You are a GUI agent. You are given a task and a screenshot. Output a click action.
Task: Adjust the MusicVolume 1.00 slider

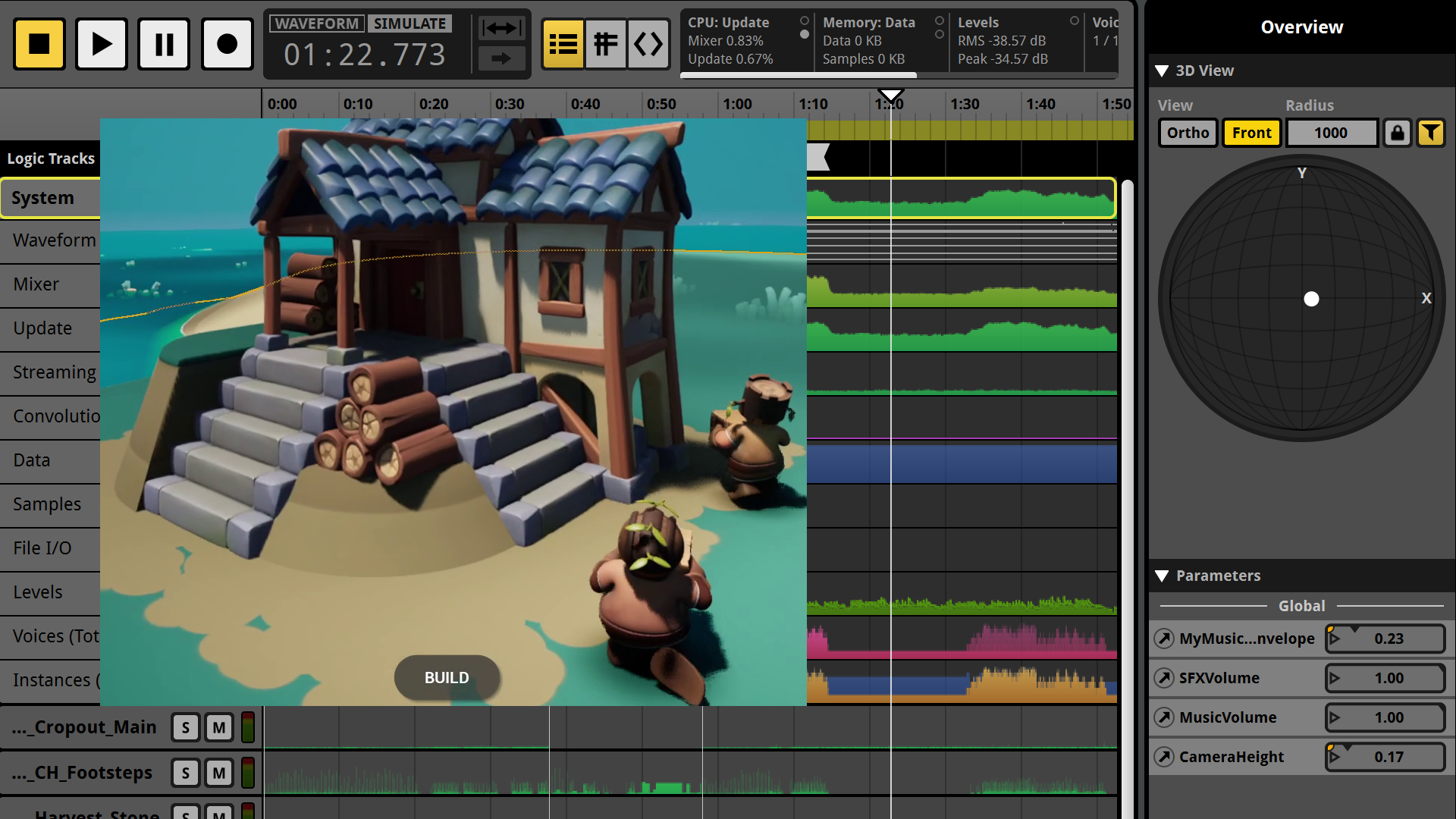pyautogui.click(x=1385, y=717)
